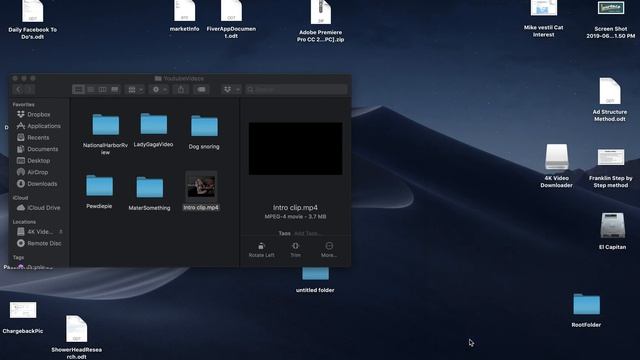
Task: Select Dropbox in the Finder sidebar
Action: pos(39,115)
